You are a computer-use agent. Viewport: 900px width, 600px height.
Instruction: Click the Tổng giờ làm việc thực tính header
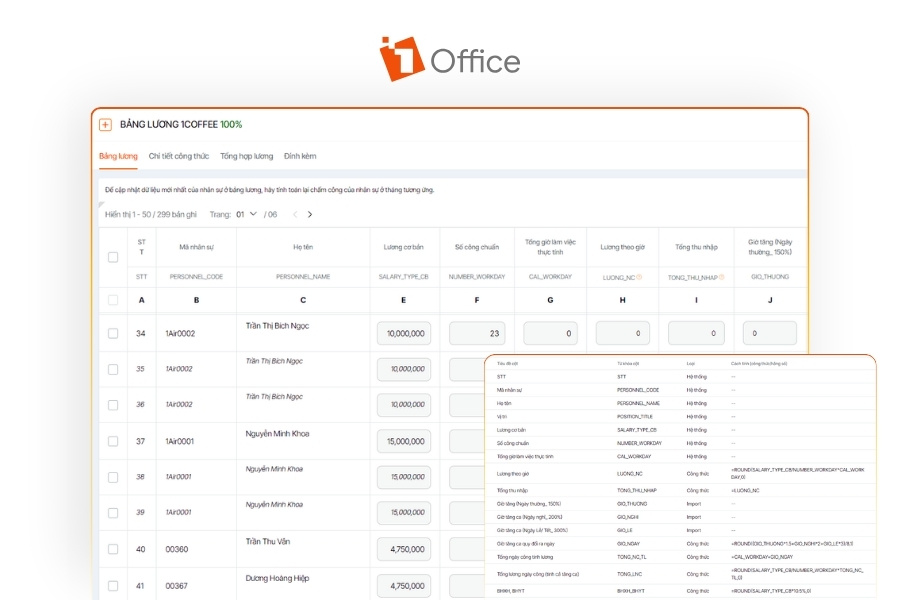click(550, 247)
